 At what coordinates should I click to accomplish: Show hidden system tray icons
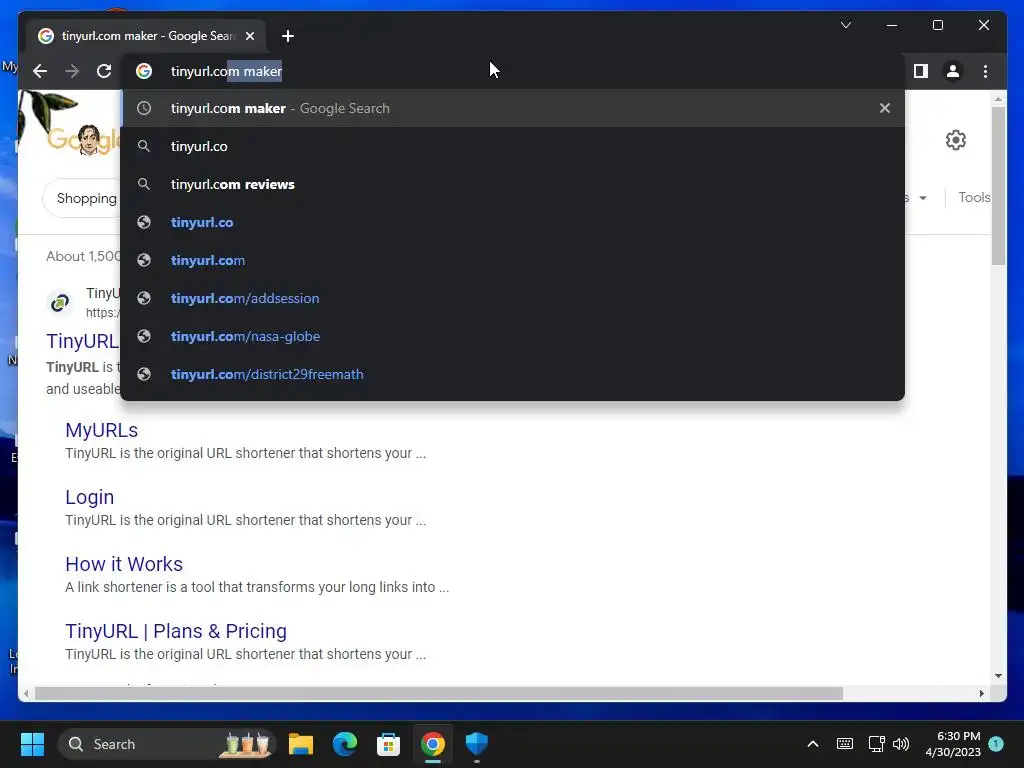point(813,744)
